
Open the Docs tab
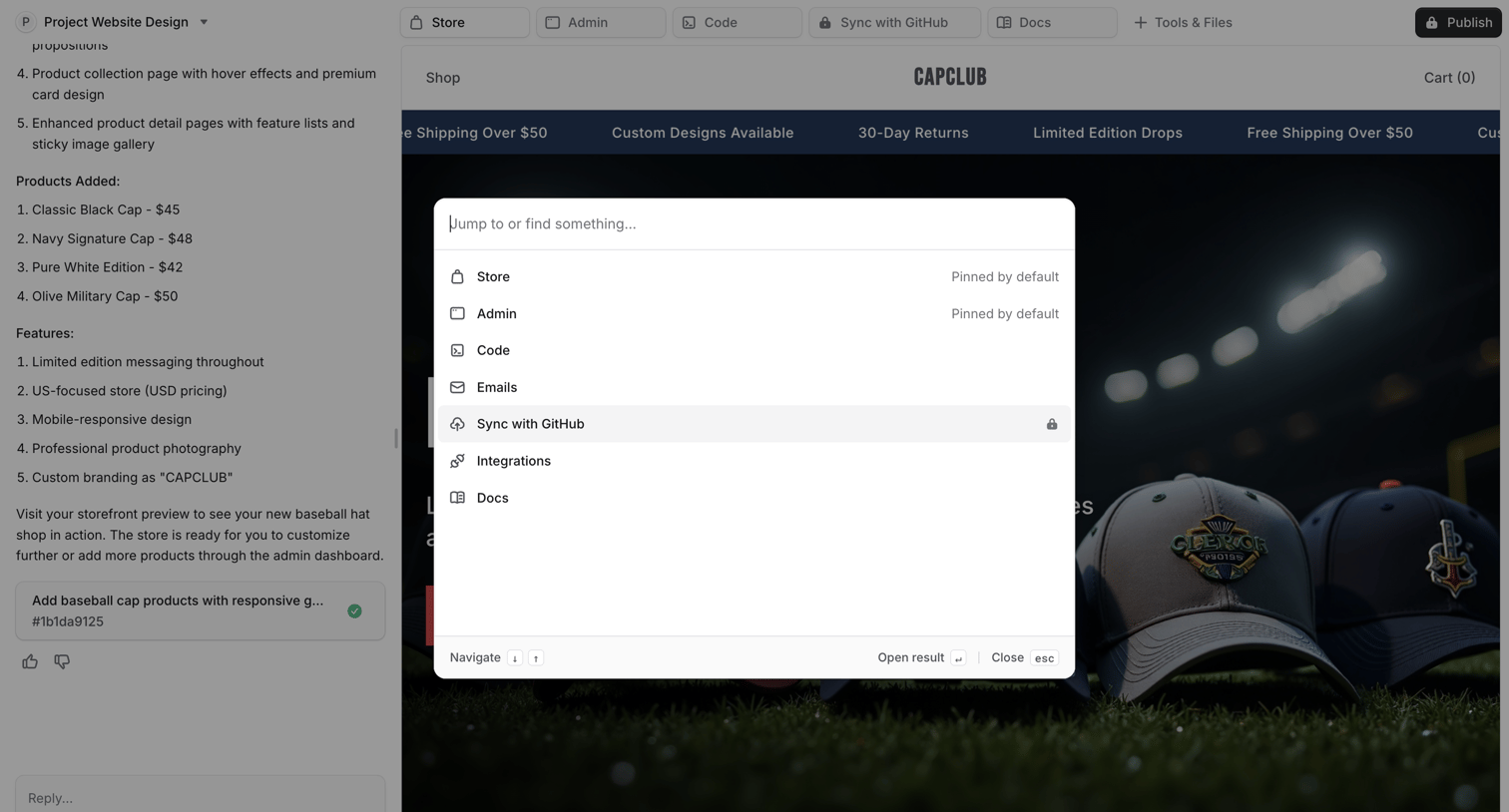[1052, 22]
